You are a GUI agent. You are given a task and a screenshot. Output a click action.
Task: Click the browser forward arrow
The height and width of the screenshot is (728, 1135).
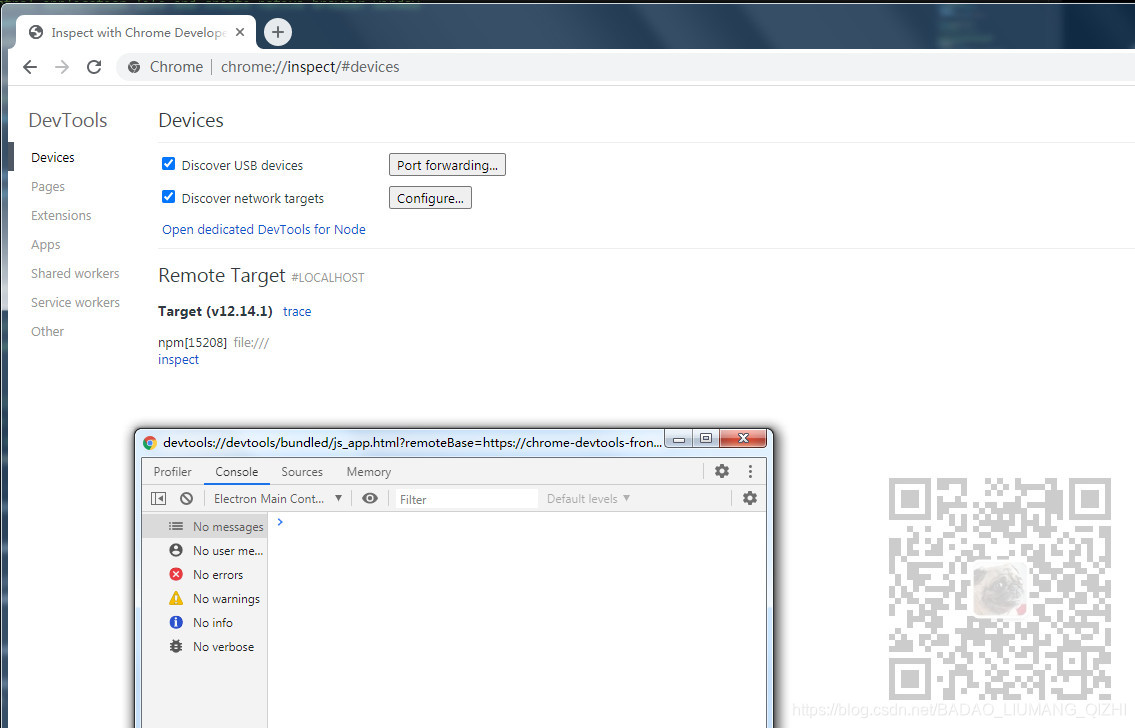click(x=62, y=67)
